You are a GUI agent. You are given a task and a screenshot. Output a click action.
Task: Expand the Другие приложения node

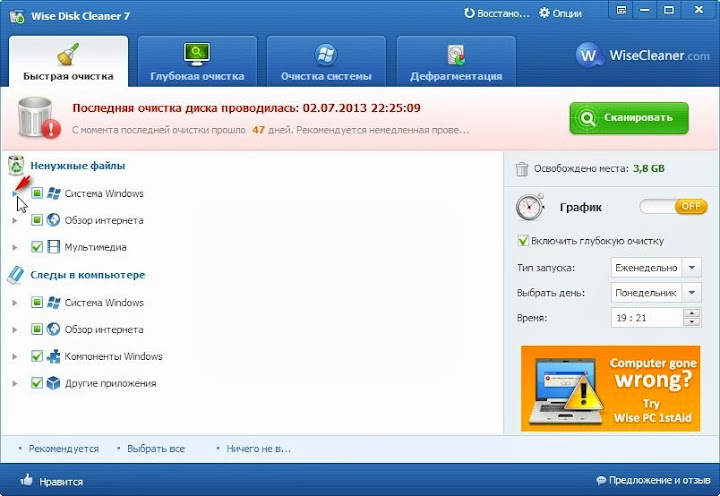15,383
